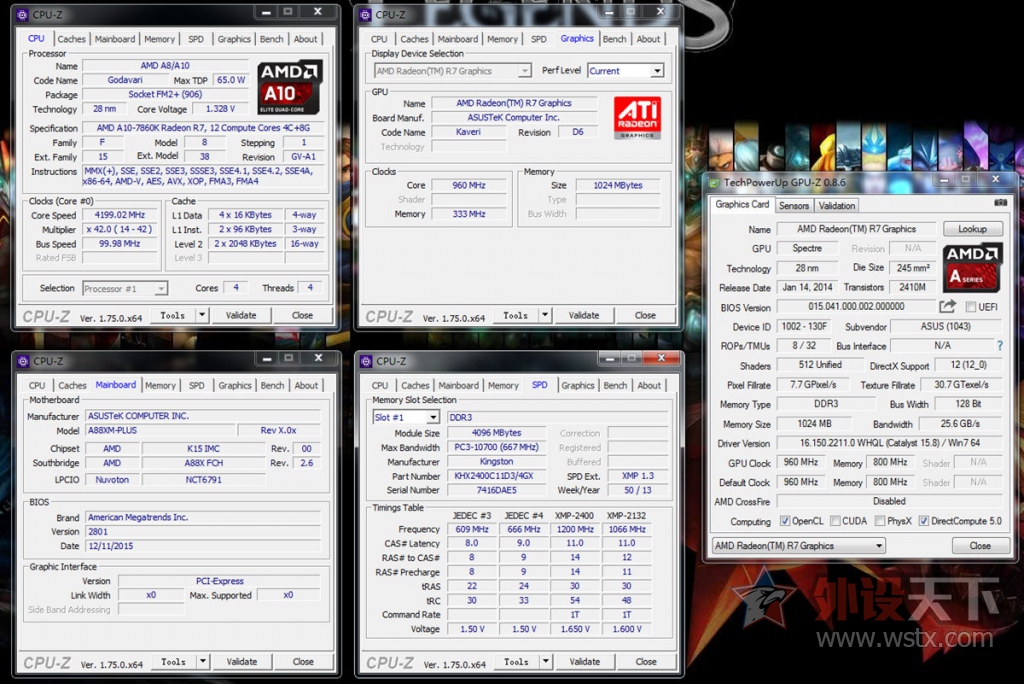Click Lookup button in GPU-Z
The height and width of the screenshot is (684, 1024).
pos(972,229)
